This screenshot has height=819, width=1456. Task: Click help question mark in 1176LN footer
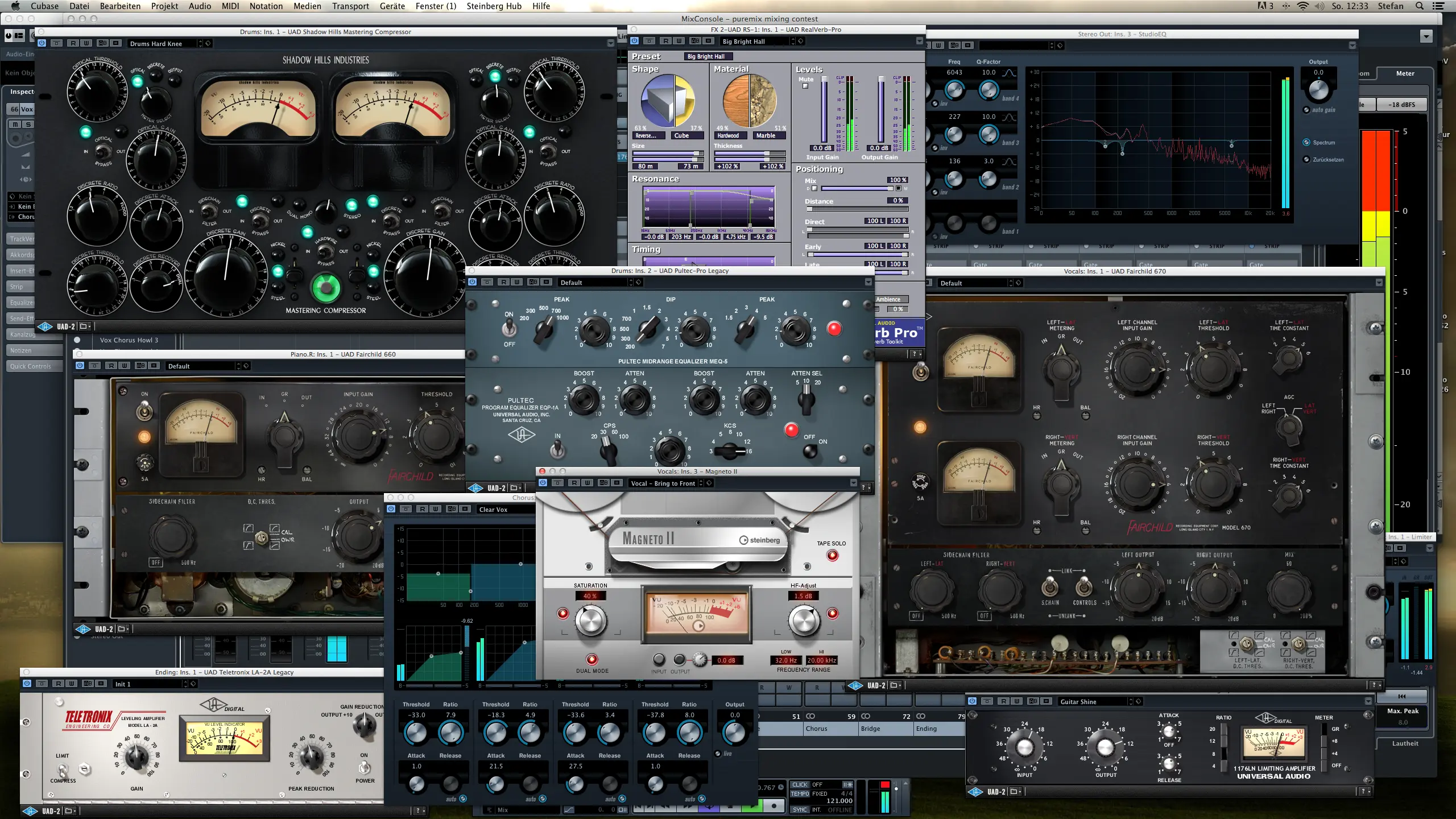coord(1364,792)
